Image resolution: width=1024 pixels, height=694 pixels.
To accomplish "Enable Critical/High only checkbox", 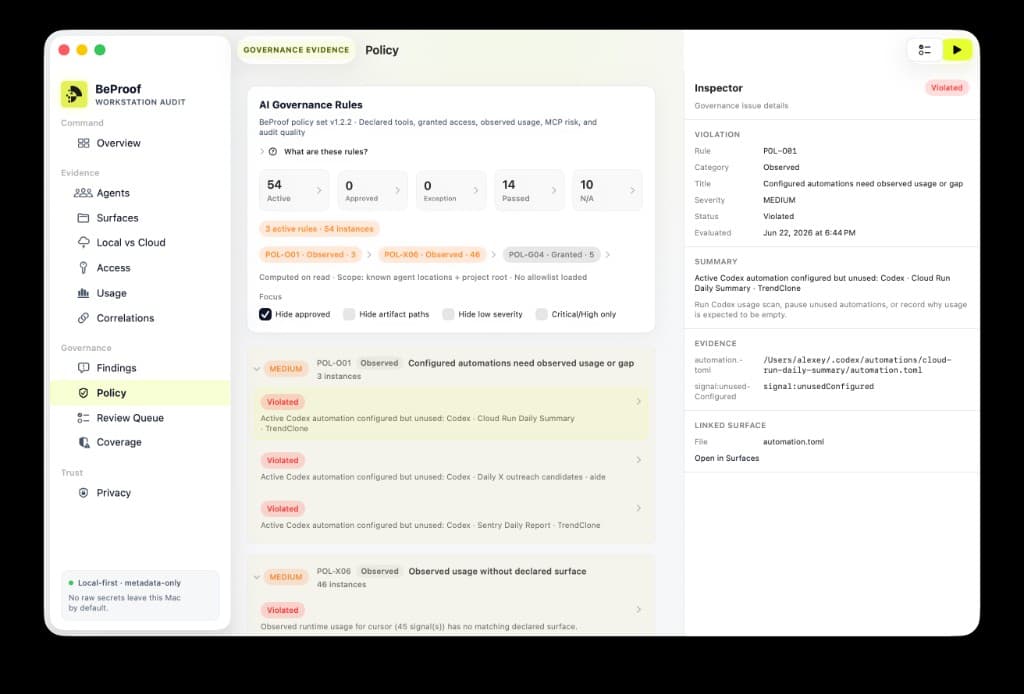I will click(x=541, y=314).
